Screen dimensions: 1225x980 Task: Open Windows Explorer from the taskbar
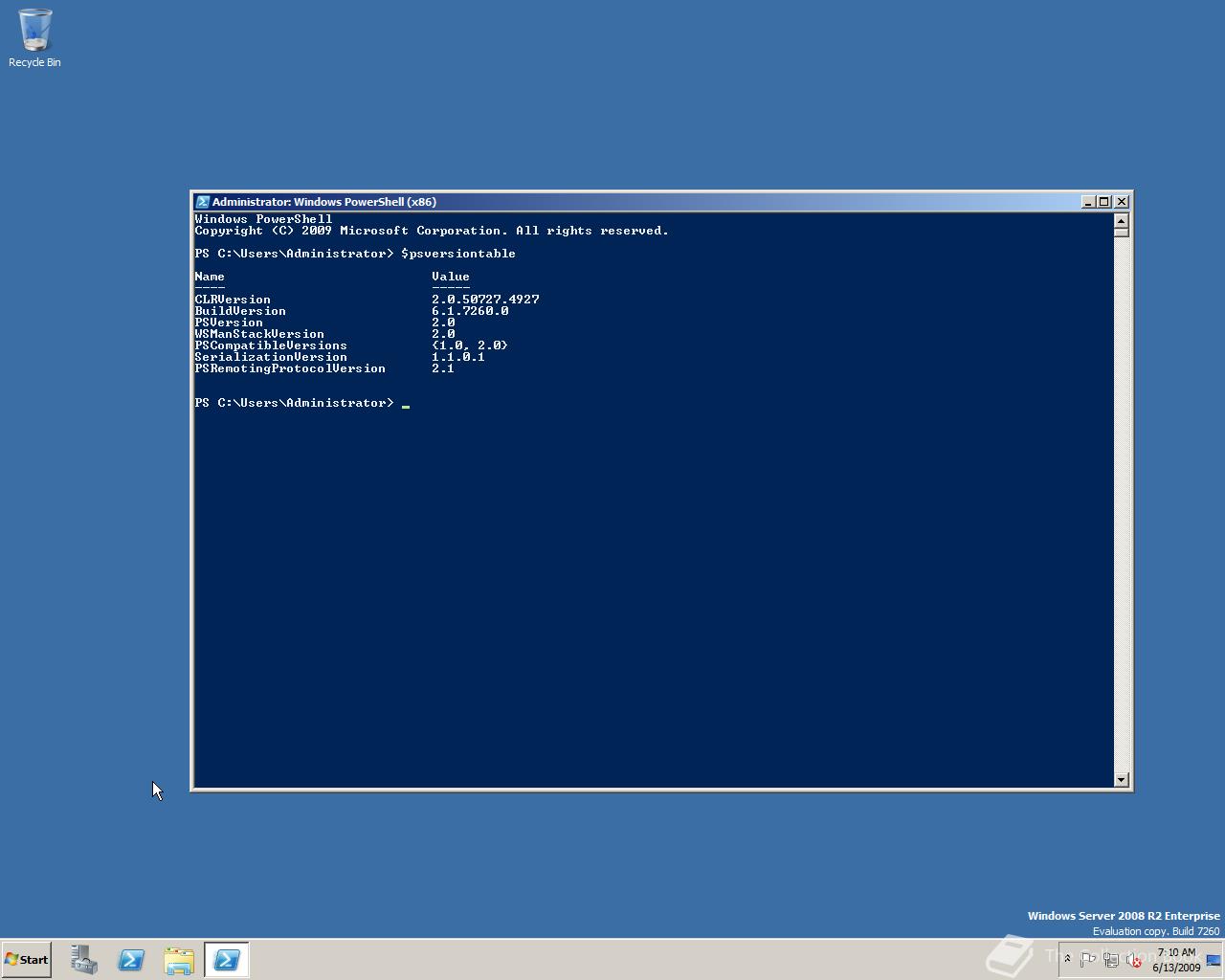[179, 960]
